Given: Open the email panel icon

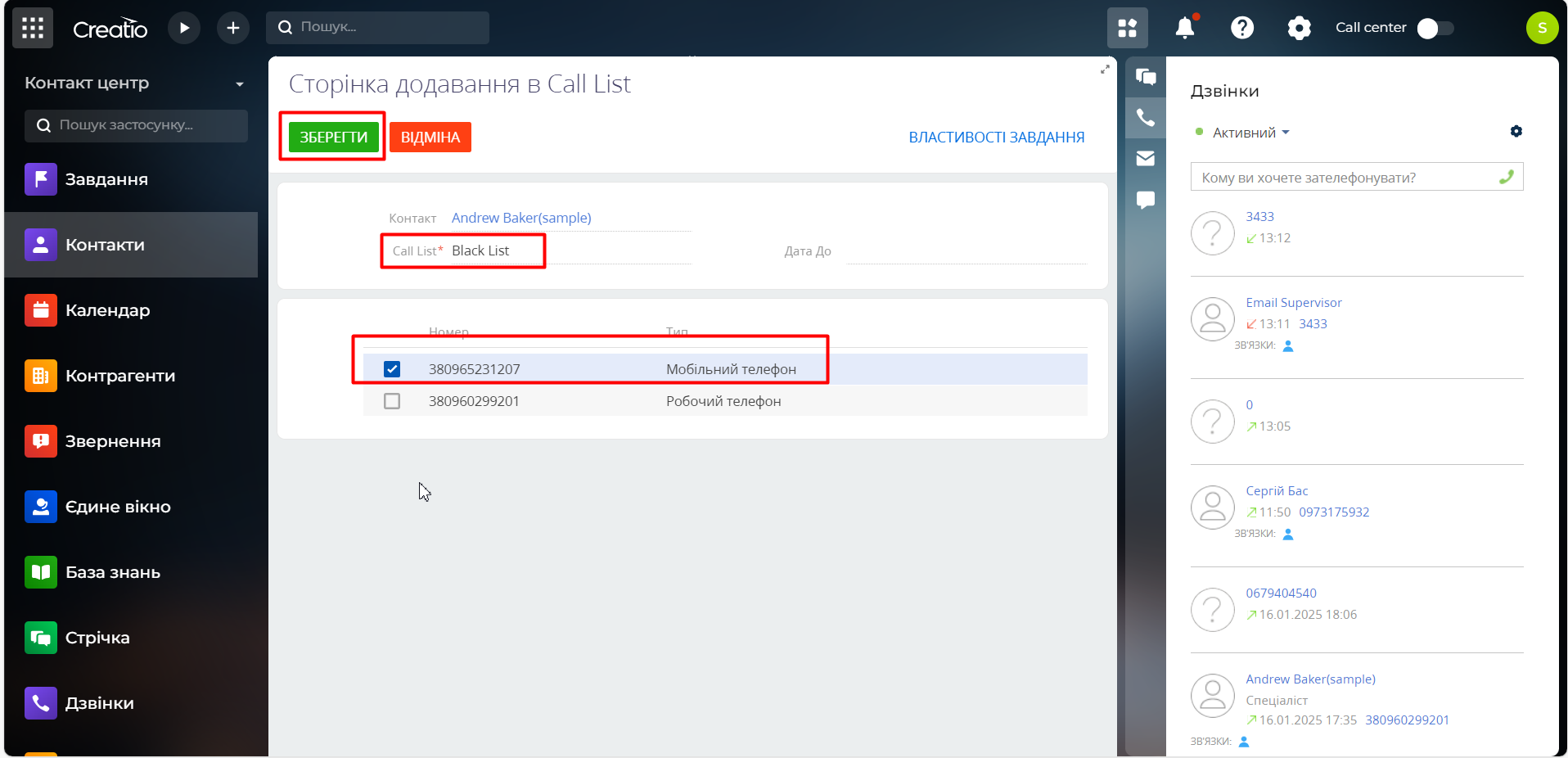Looking at the screenshot, I should 1146,159.
